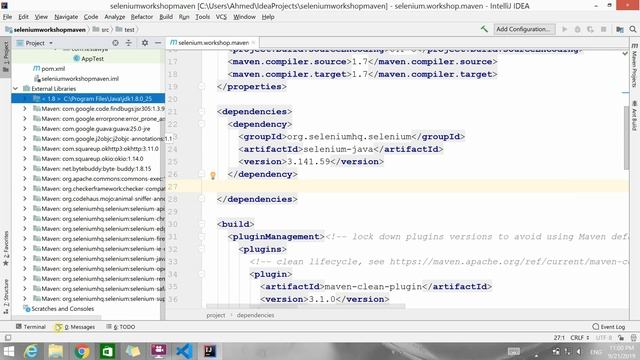Expand Maven okio 1.14.0 library
The width and height of the screenshot is (640, 360).
(25, 158)
